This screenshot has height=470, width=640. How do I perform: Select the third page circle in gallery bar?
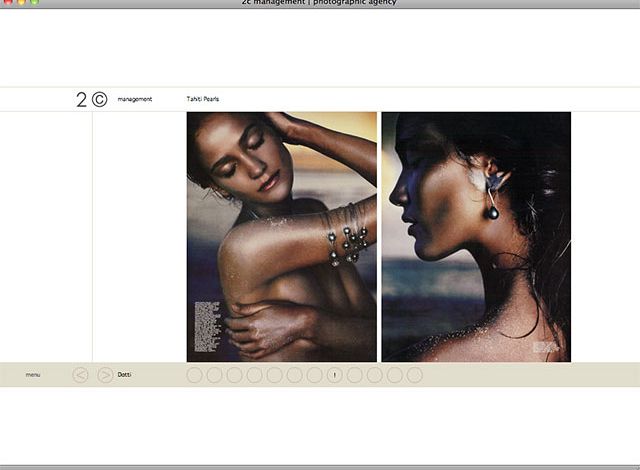point(235,375)
